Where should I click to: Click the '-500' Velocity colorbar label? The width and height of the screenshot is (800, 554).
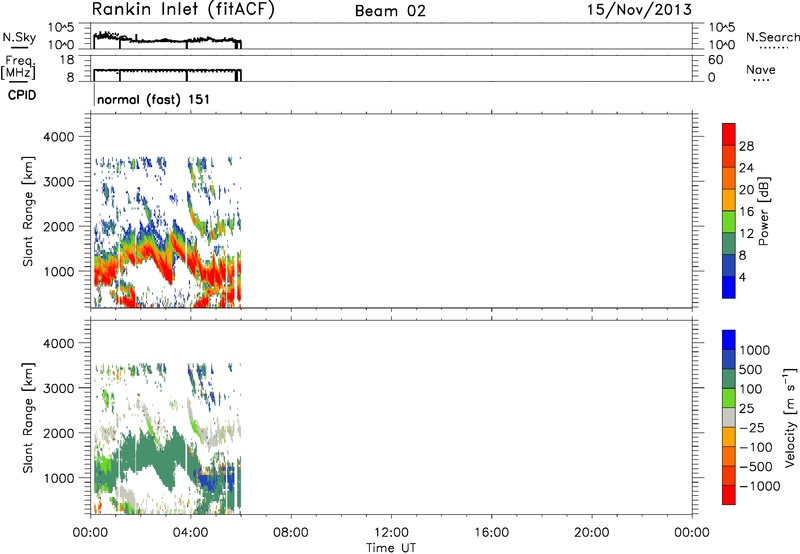[756, 467]
